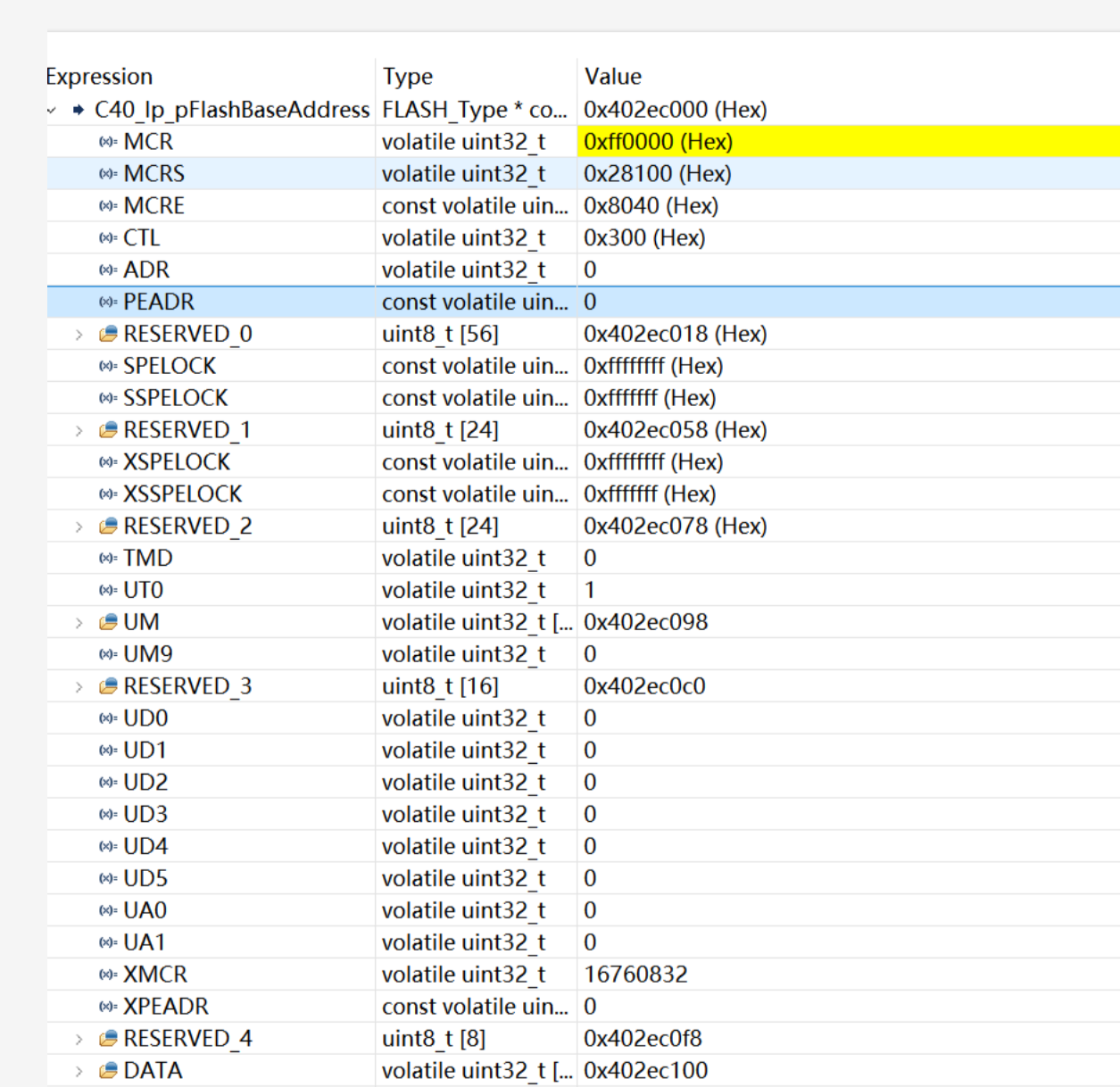Click the variable icon beside XPEADR
Screen dimensions: 1120x1087
107,1006
